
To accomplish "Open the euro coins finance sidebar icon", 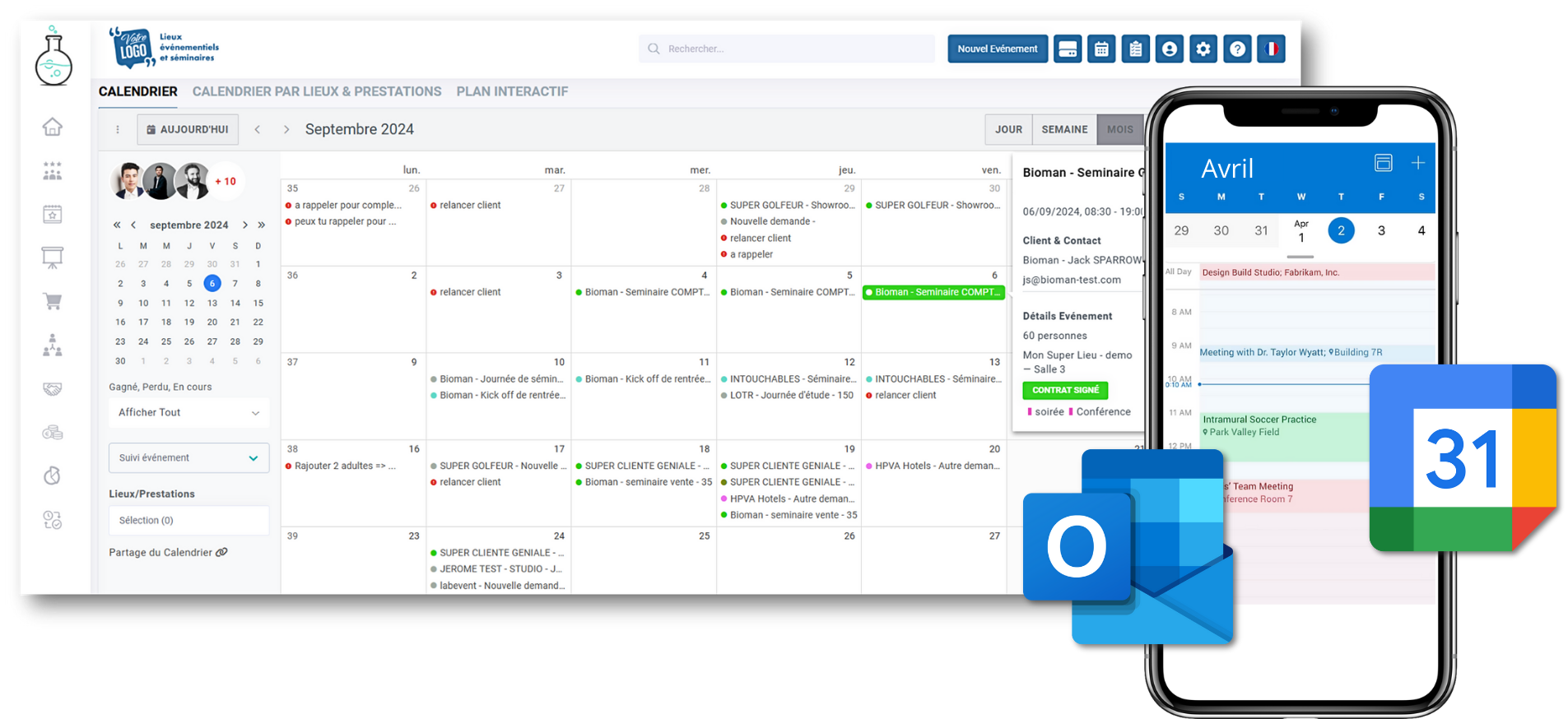I will pyautogui.click(x=53, y=432).
